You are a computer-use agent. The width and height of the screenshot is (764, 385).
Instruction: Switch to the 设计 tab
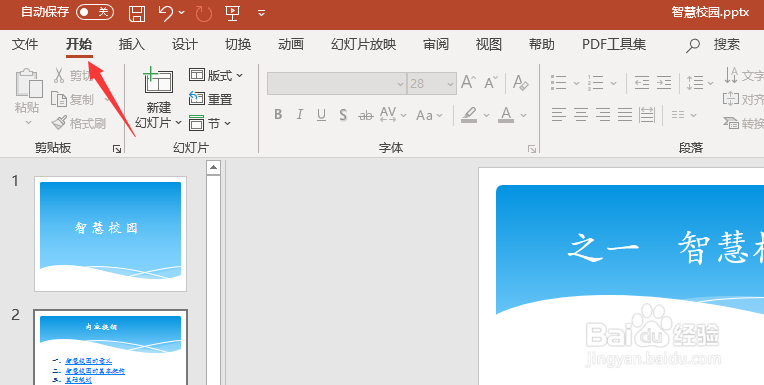(x=185, y=44)
